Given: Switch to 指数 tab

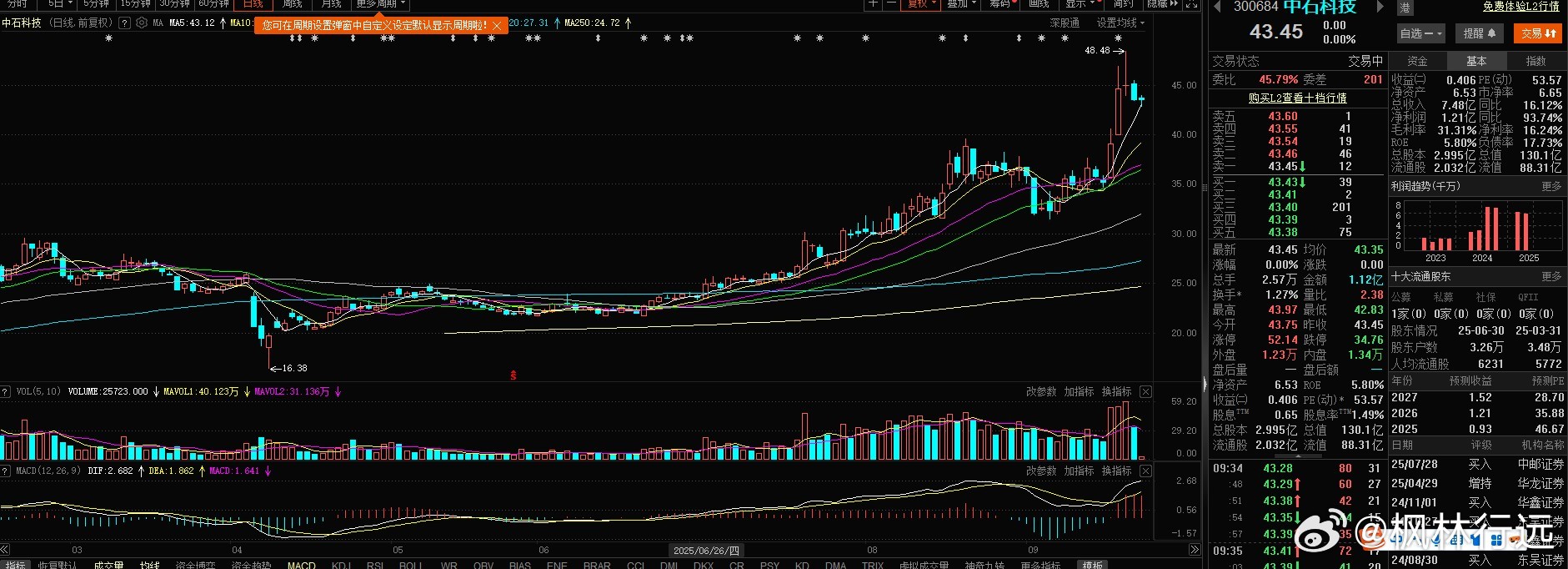Looking at the screenshot, I should [x=1535, y=61].
